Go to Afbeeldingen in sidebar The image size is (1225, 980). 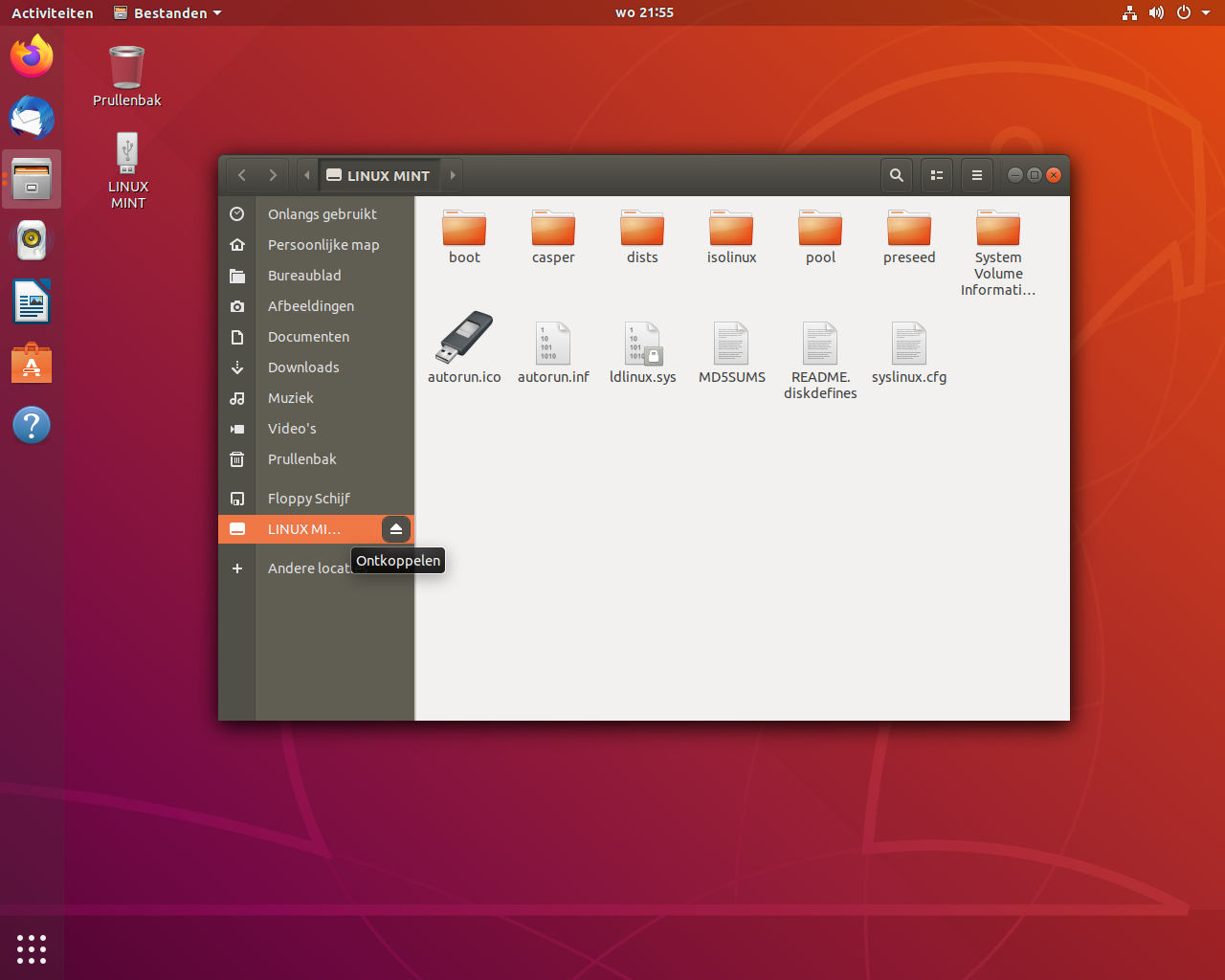pos(316,306)
